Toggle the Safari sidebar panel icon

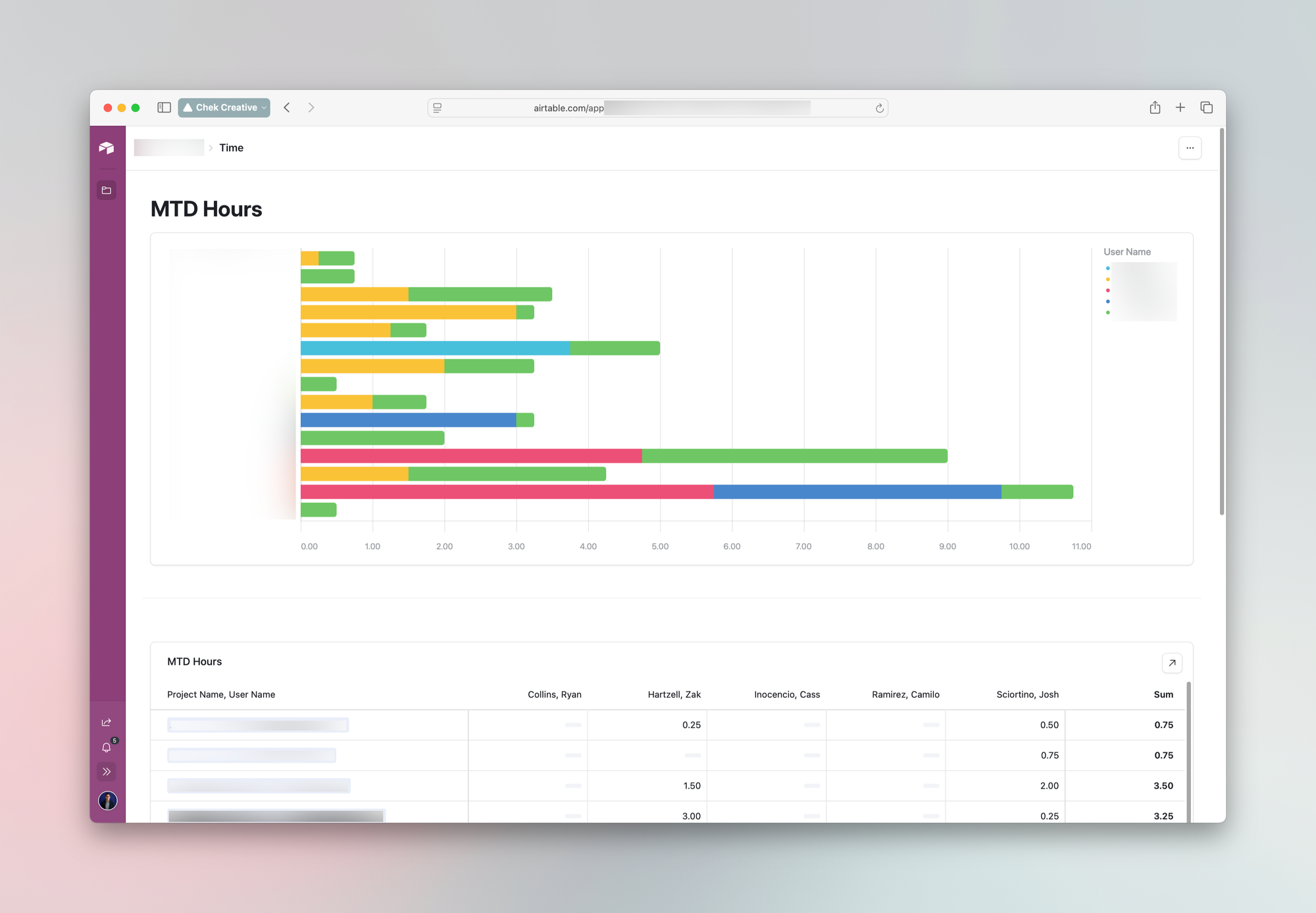point(164,107)
